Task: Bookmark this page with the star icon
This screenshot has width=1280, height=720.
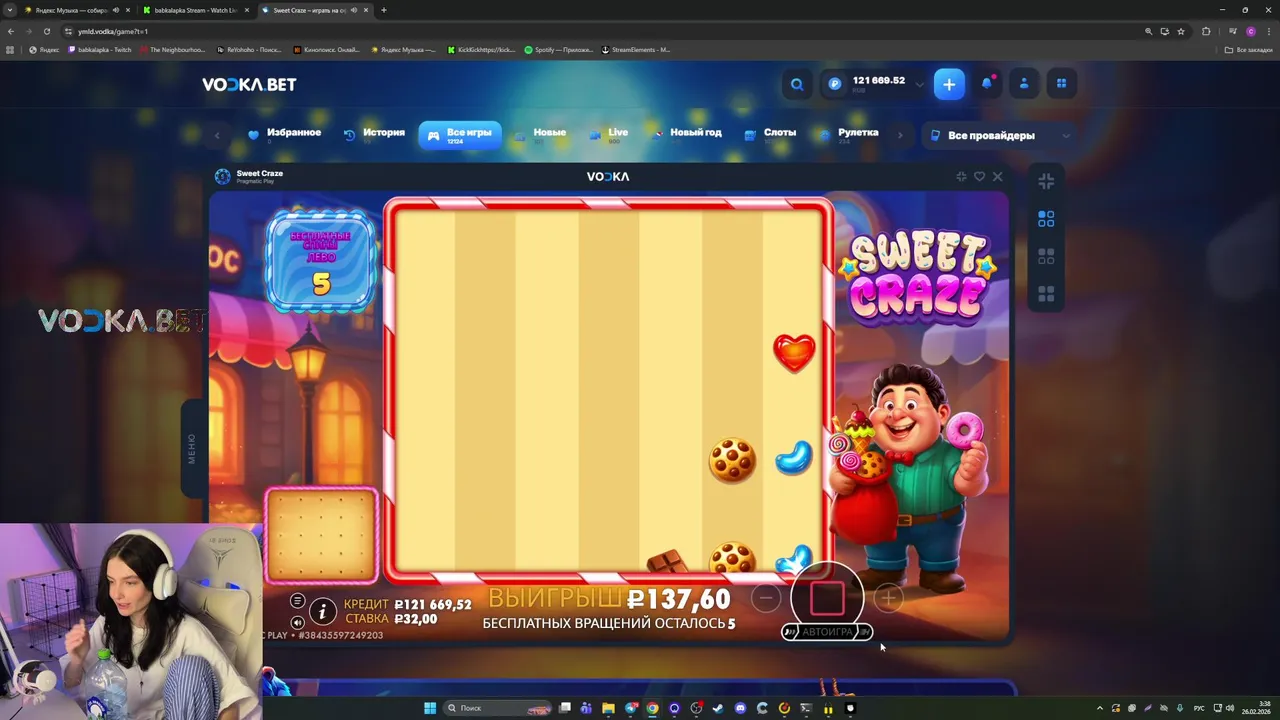Action: pos(1181,31)
